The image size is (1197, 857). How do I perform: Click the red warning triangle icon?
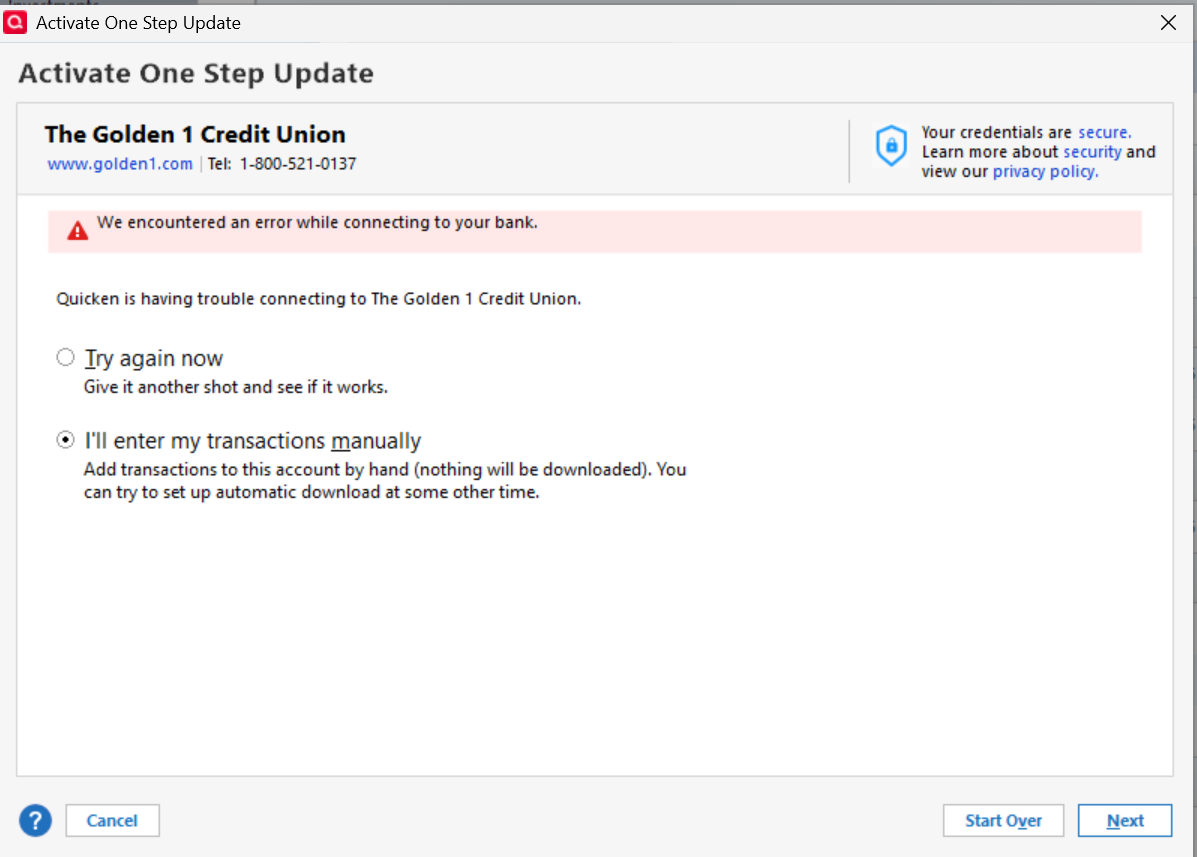pyautogui.click(x=77, y=230)
